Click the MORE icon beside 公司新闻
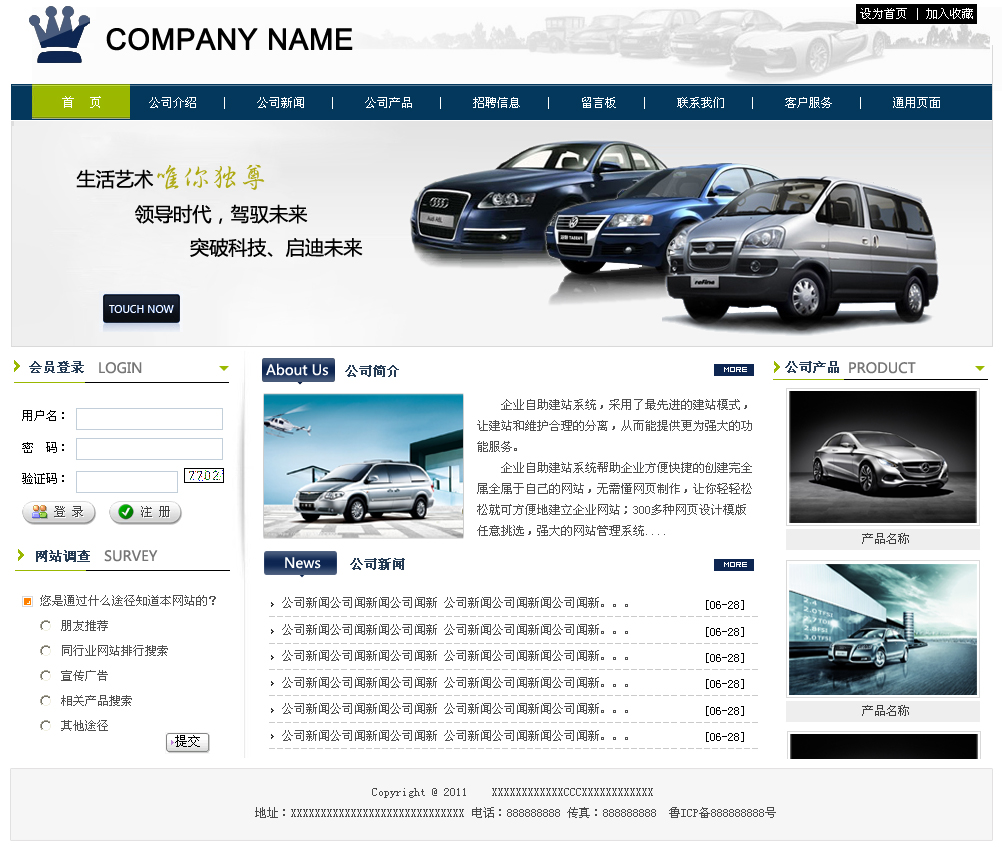1002x850 pixels. 733,565
